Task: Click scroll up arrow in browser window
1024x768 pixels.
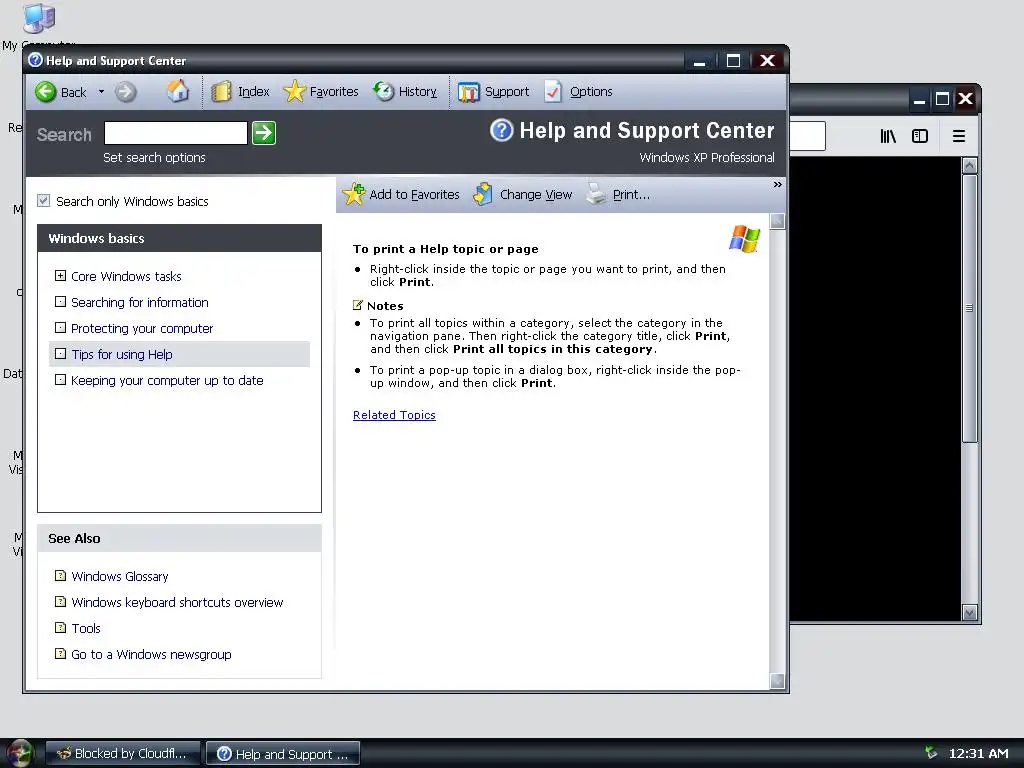Action: point(969,165)
